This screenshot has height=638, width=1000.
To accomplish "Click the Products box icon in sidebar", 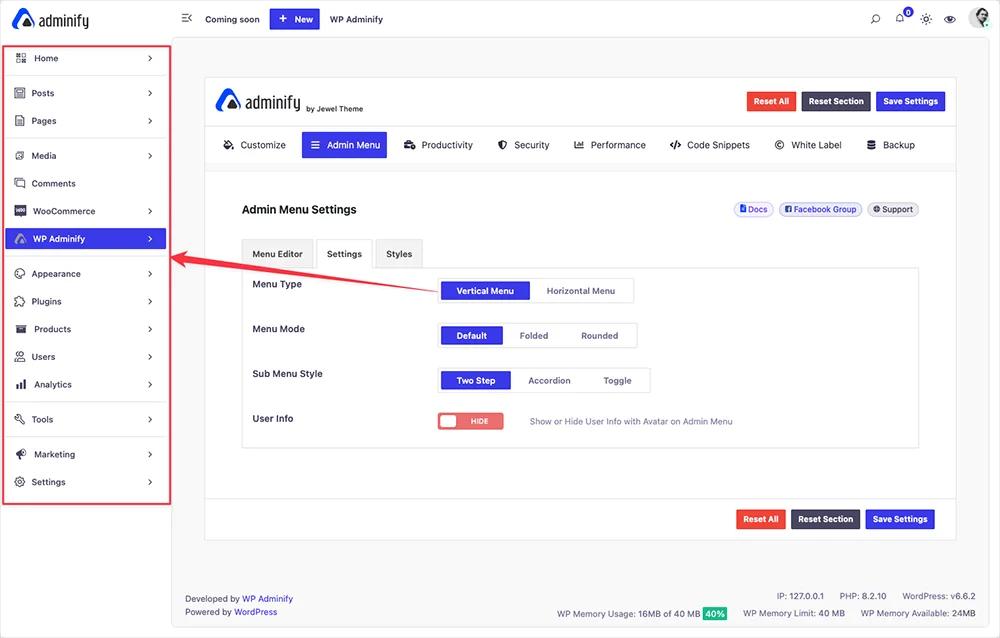I will pos(21,329).
